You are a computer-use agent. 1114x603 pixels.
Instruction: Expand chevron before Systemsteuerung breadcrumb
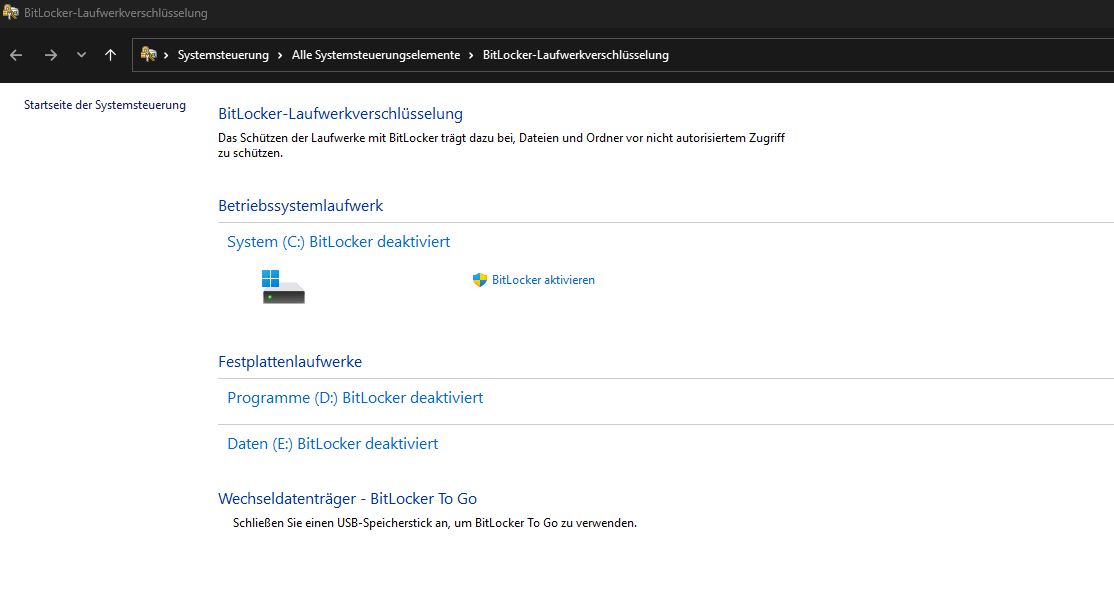(x=166, y=55)
